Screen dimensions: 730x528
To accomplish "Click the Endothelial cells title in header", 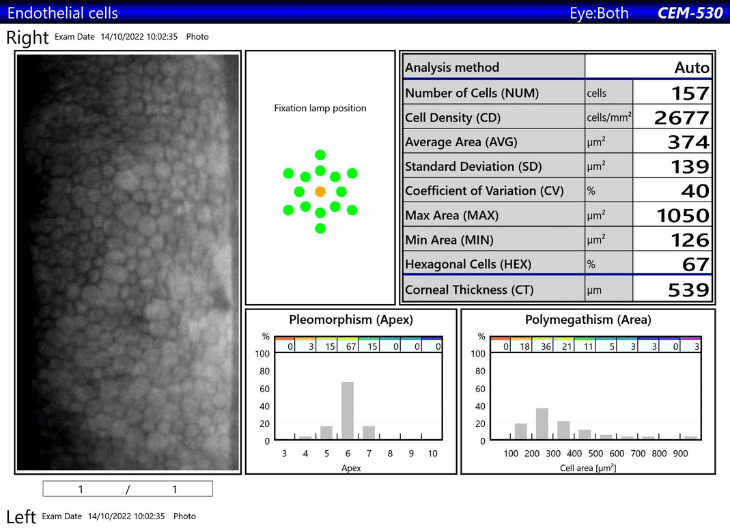I will coord(62,13).
